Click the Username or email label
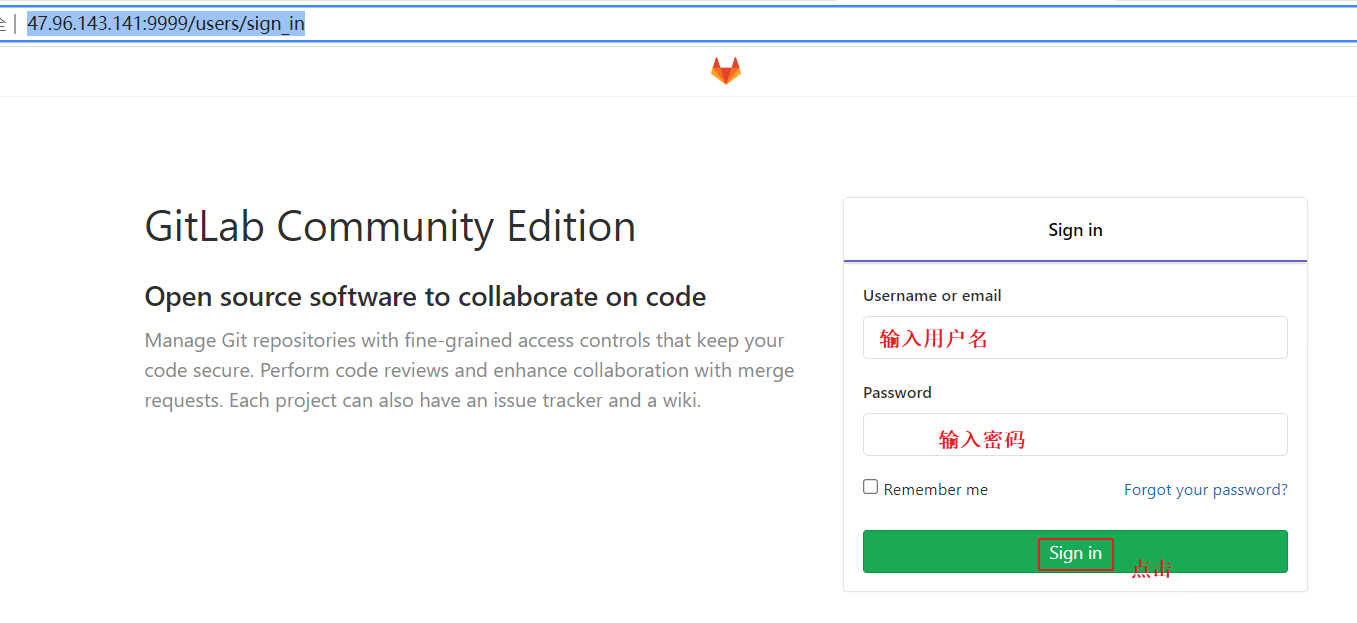The height and width of the screenshot is (623, 1357). (x=932, y=296)
